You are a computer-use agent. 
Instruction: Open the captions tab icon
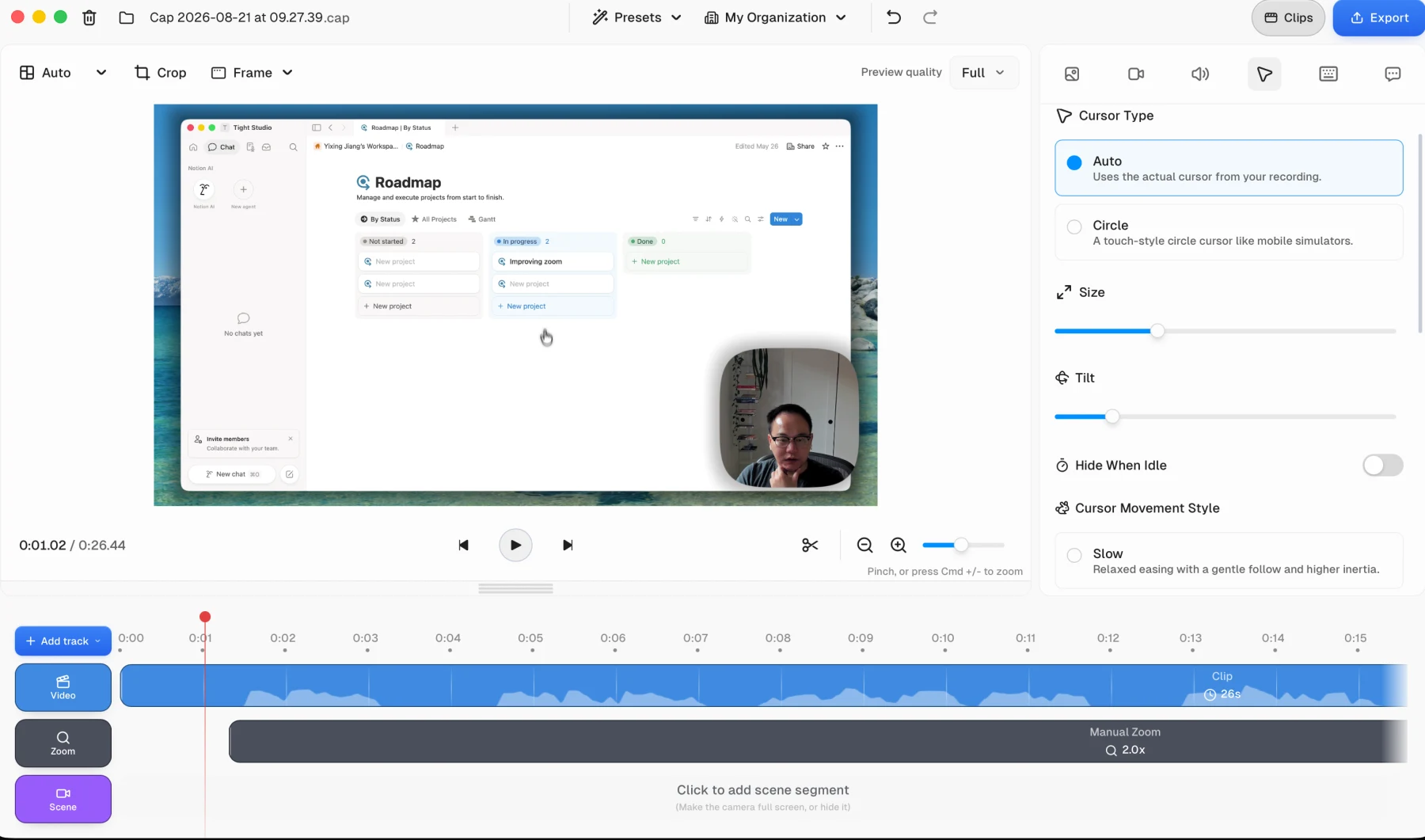(1393, 74)
